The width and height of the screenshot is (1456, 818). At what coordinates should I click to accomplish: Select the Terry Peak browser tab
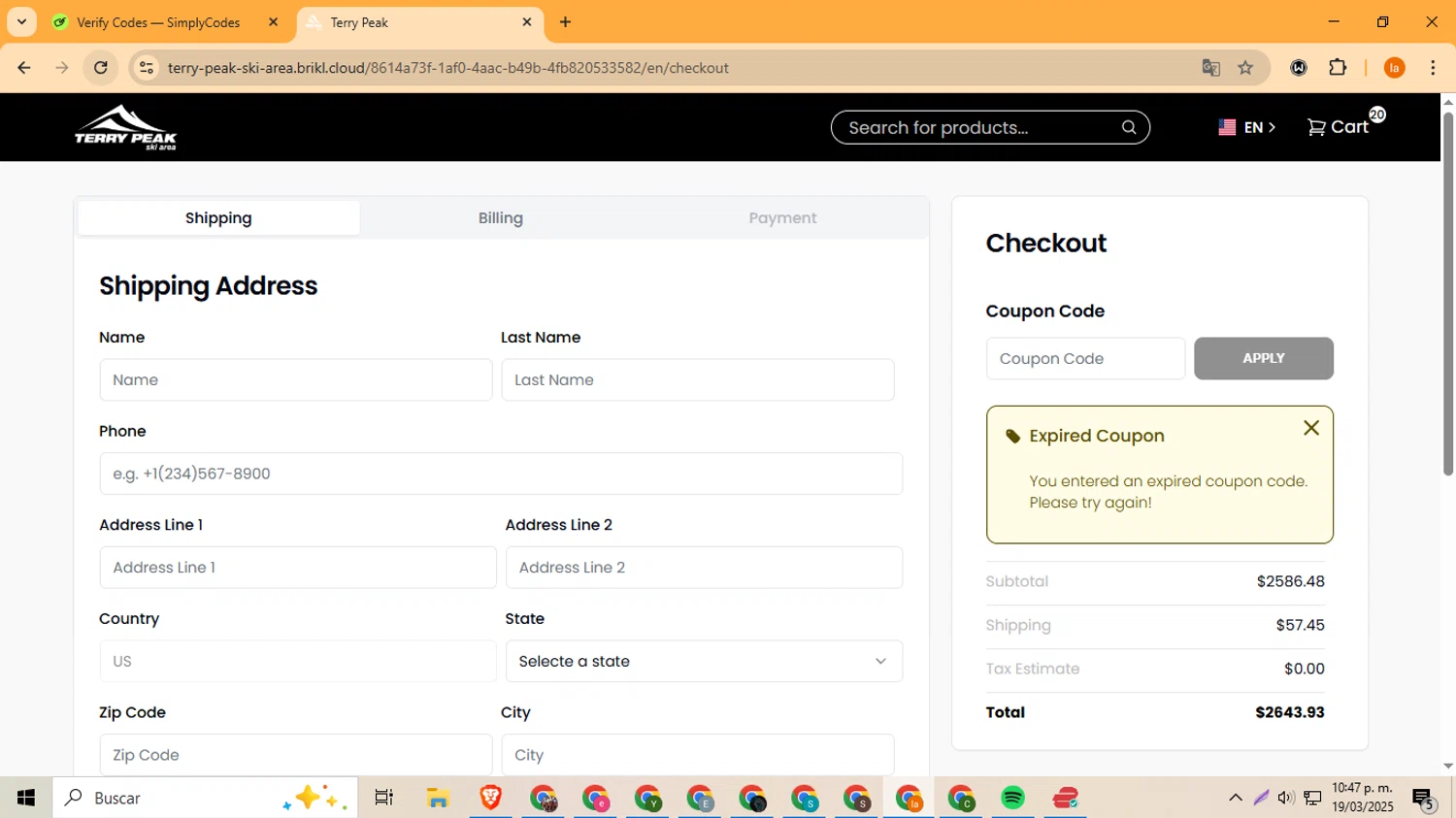coord(419,22)
